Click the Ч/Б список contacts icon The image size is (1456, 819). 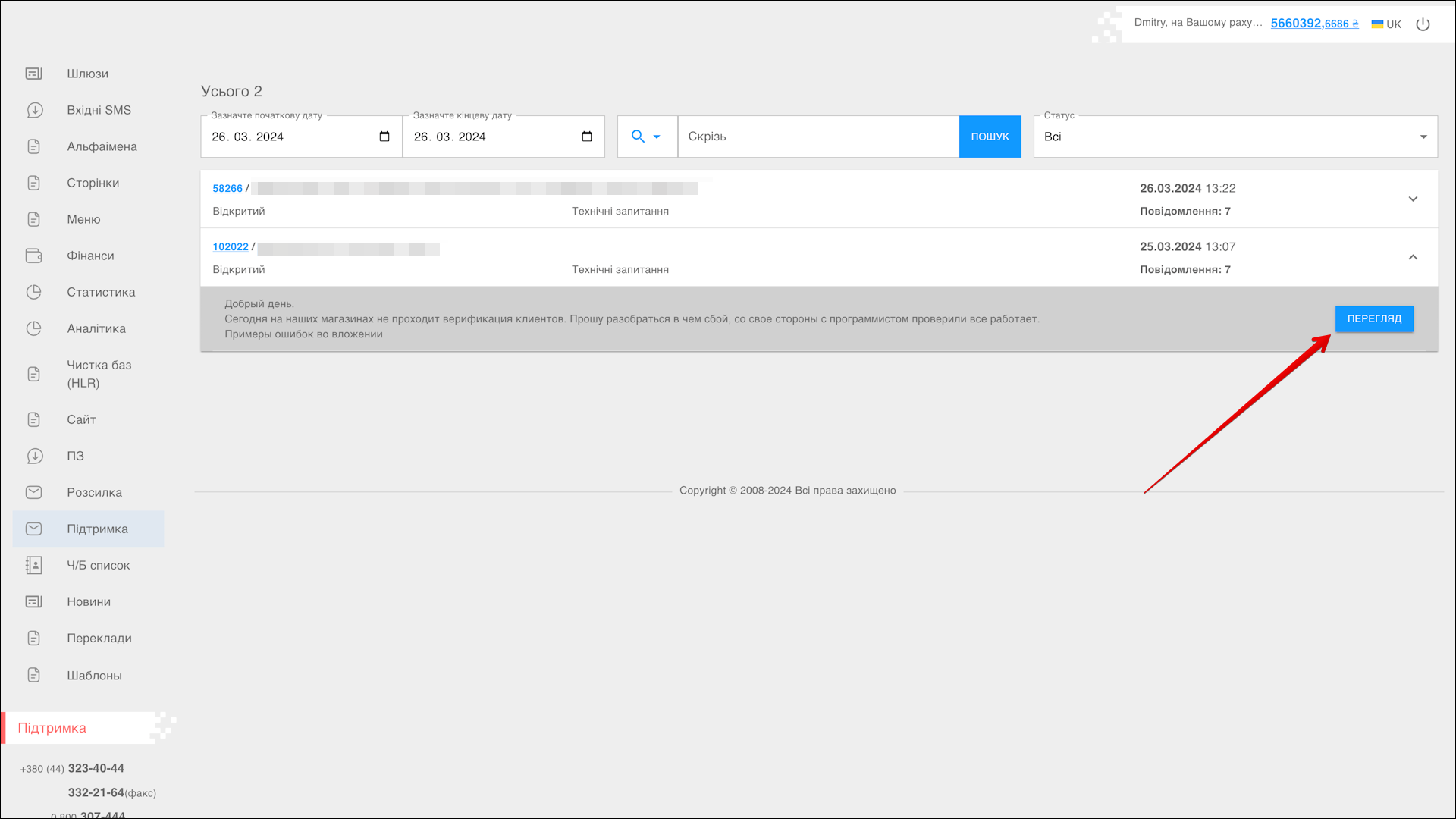(34, 565)
